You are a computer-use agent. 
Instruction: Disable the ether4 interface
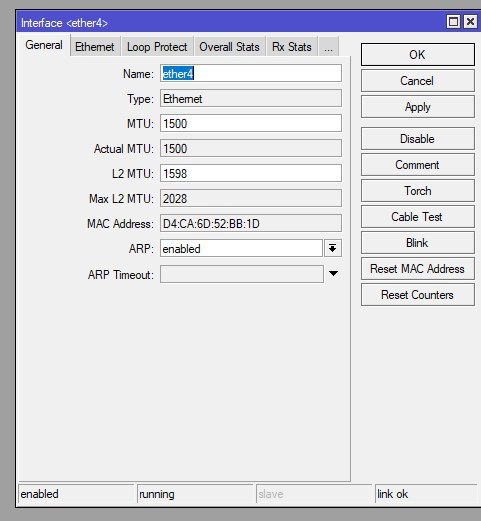418,139
